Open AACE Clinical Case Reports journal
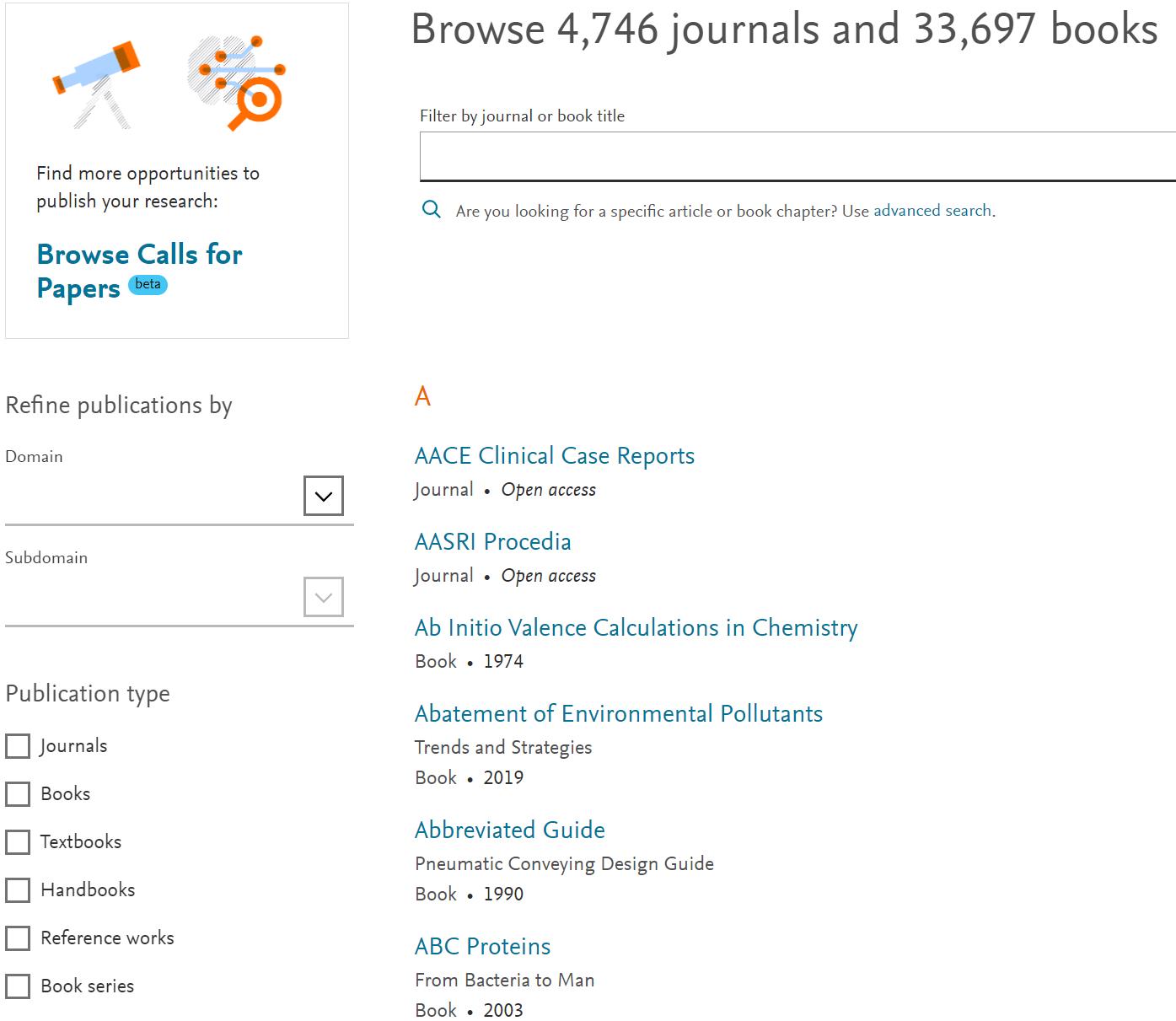1176x1021 pixels. 554,456
